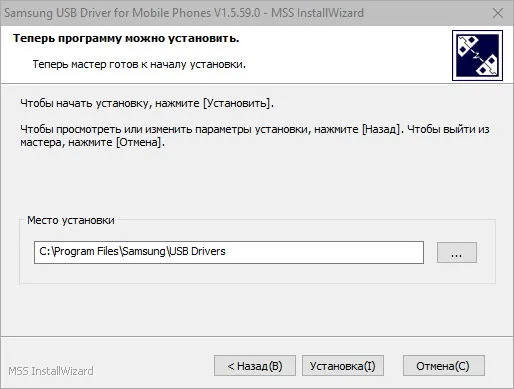The image size is (514, 389).
Task: Click the 'Место установки' group label
Action: (71, 220)
